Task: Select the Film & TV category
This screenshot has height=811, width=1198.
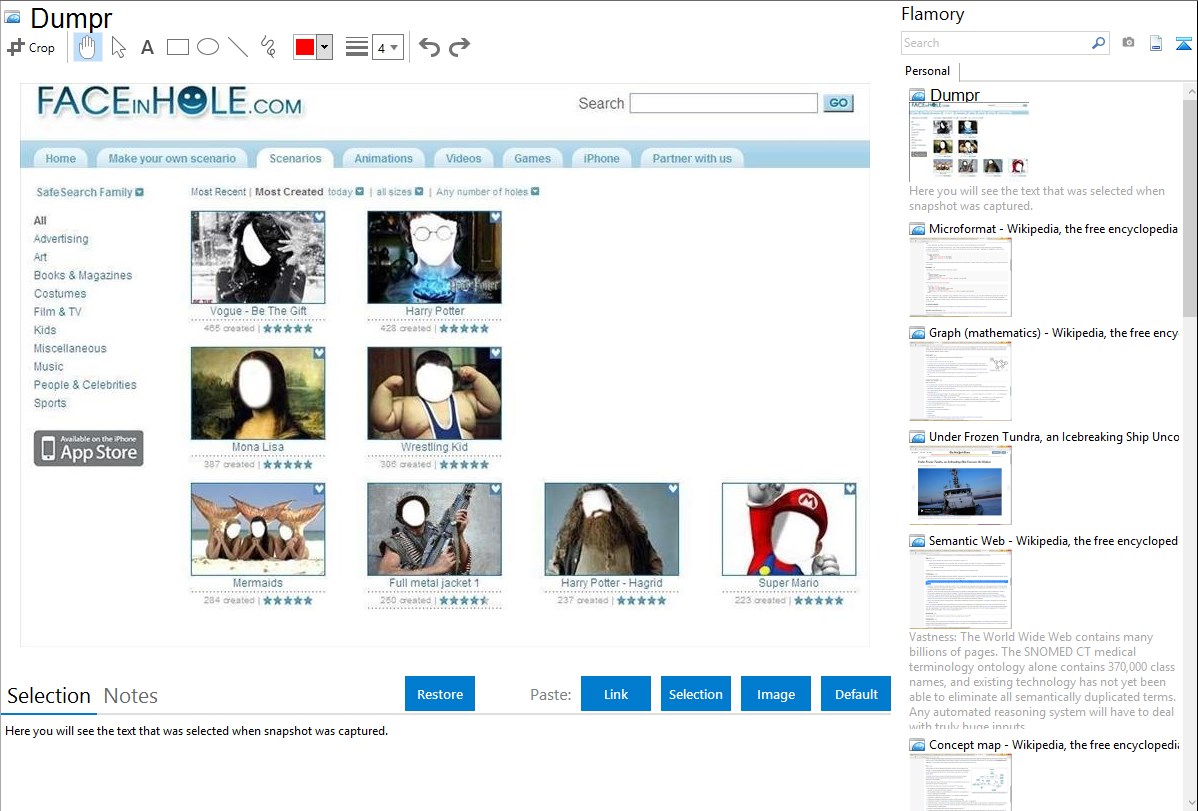Action: (57, 312)
